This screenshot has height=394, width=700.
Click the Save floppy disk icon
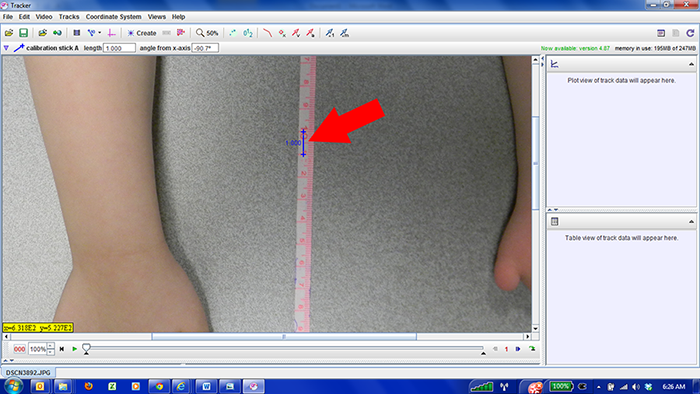(23, 33)
